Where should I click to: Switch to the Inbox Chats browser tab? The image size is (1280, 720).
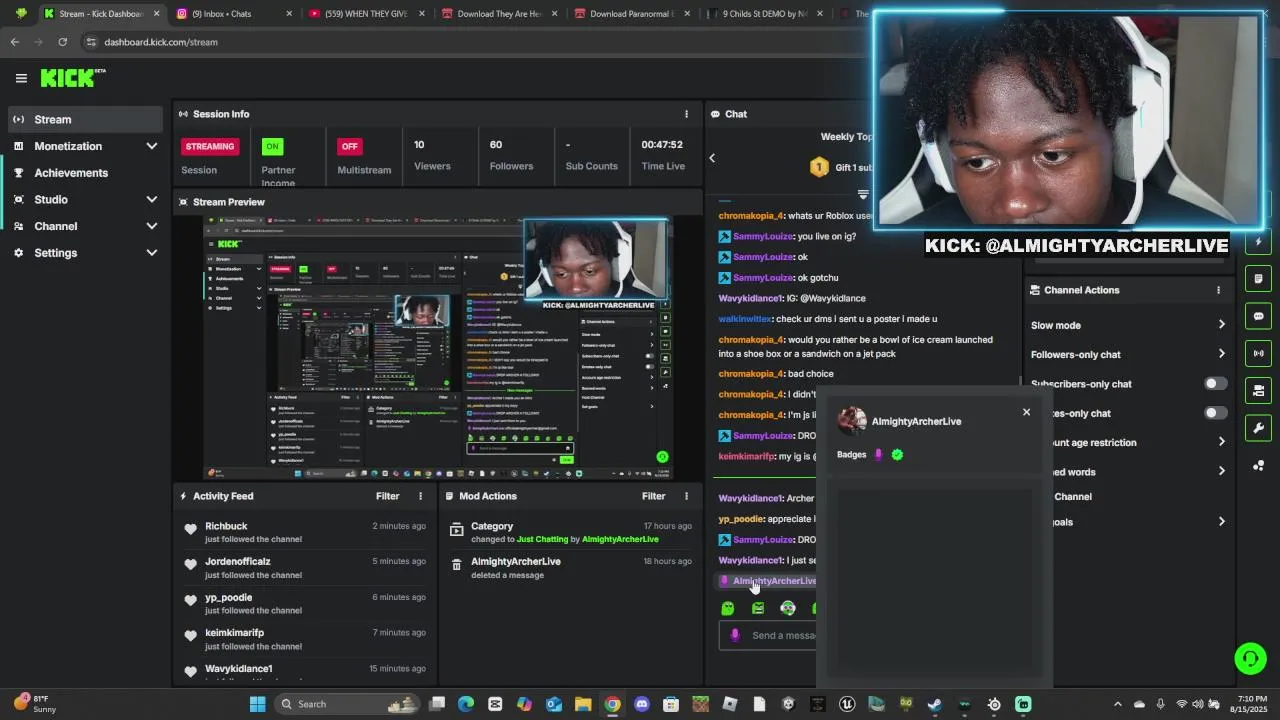234,14
